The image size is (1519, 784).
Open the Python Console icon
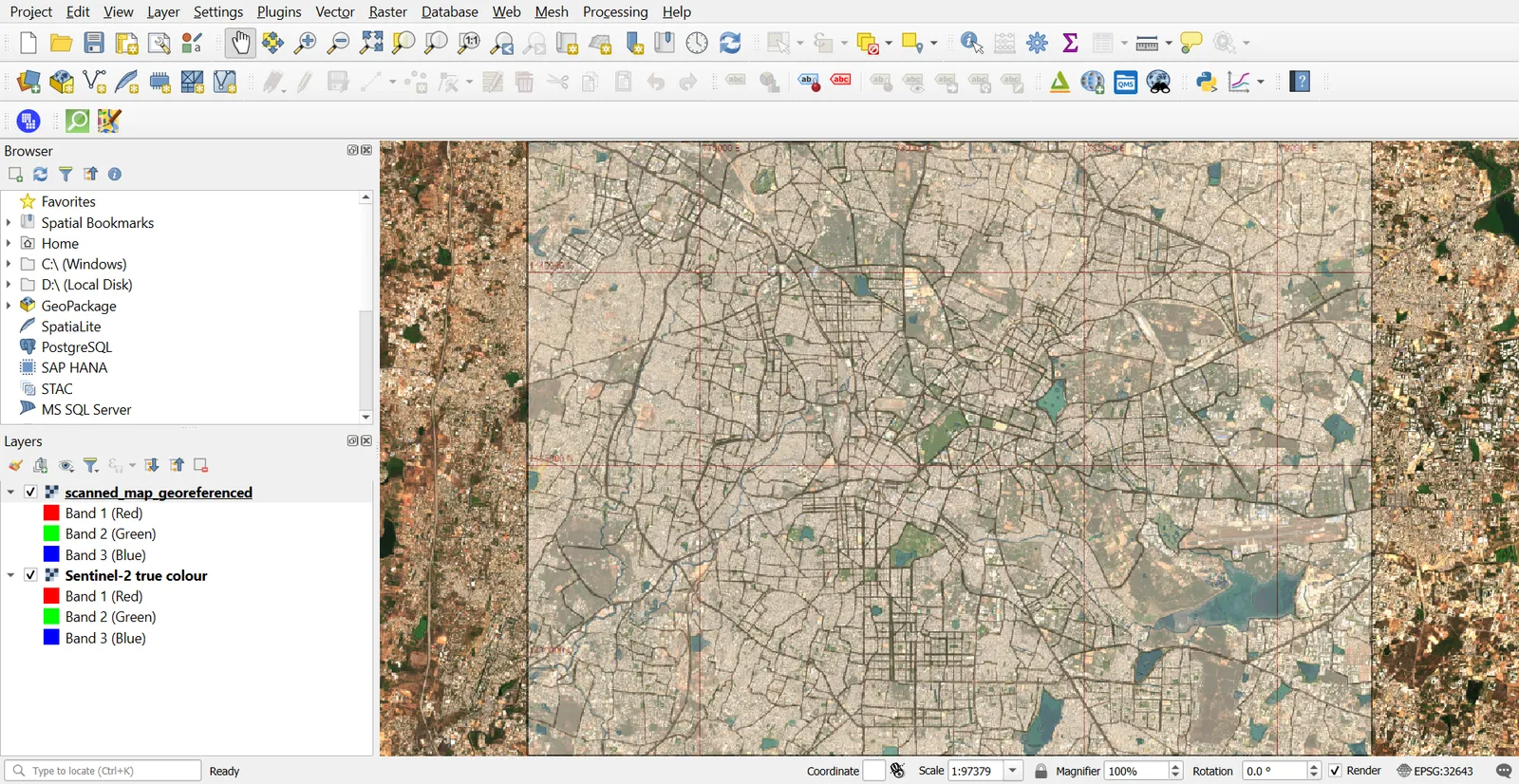tap(1207, 82)
